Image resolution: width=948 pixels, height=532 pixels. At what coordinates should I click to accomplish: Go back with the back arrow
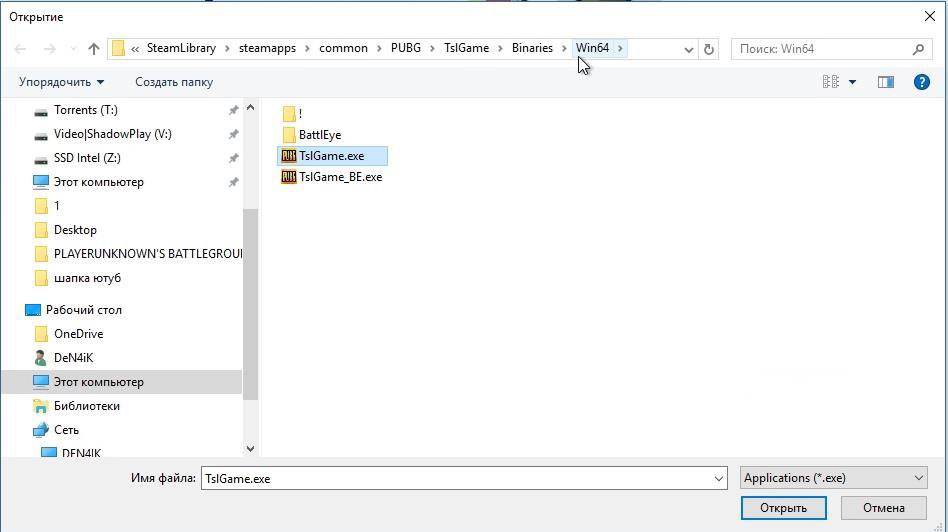20,49
